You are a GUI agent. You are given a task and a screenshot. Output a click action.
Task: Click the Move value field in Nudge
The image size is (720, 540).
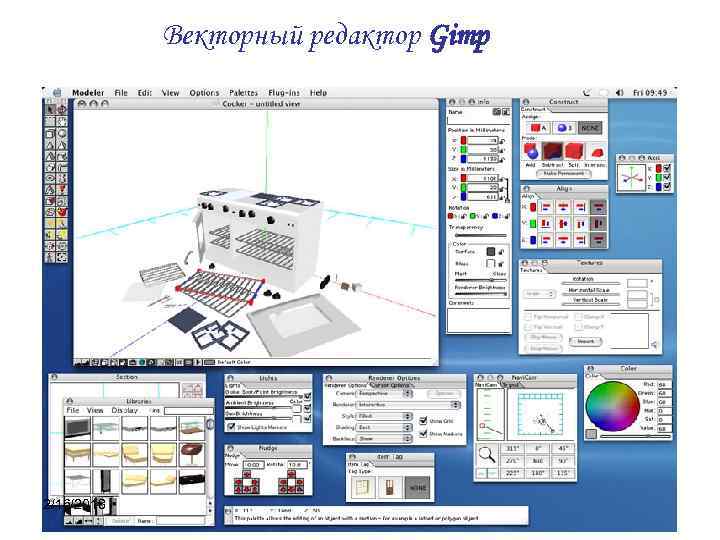click(253, 465)
